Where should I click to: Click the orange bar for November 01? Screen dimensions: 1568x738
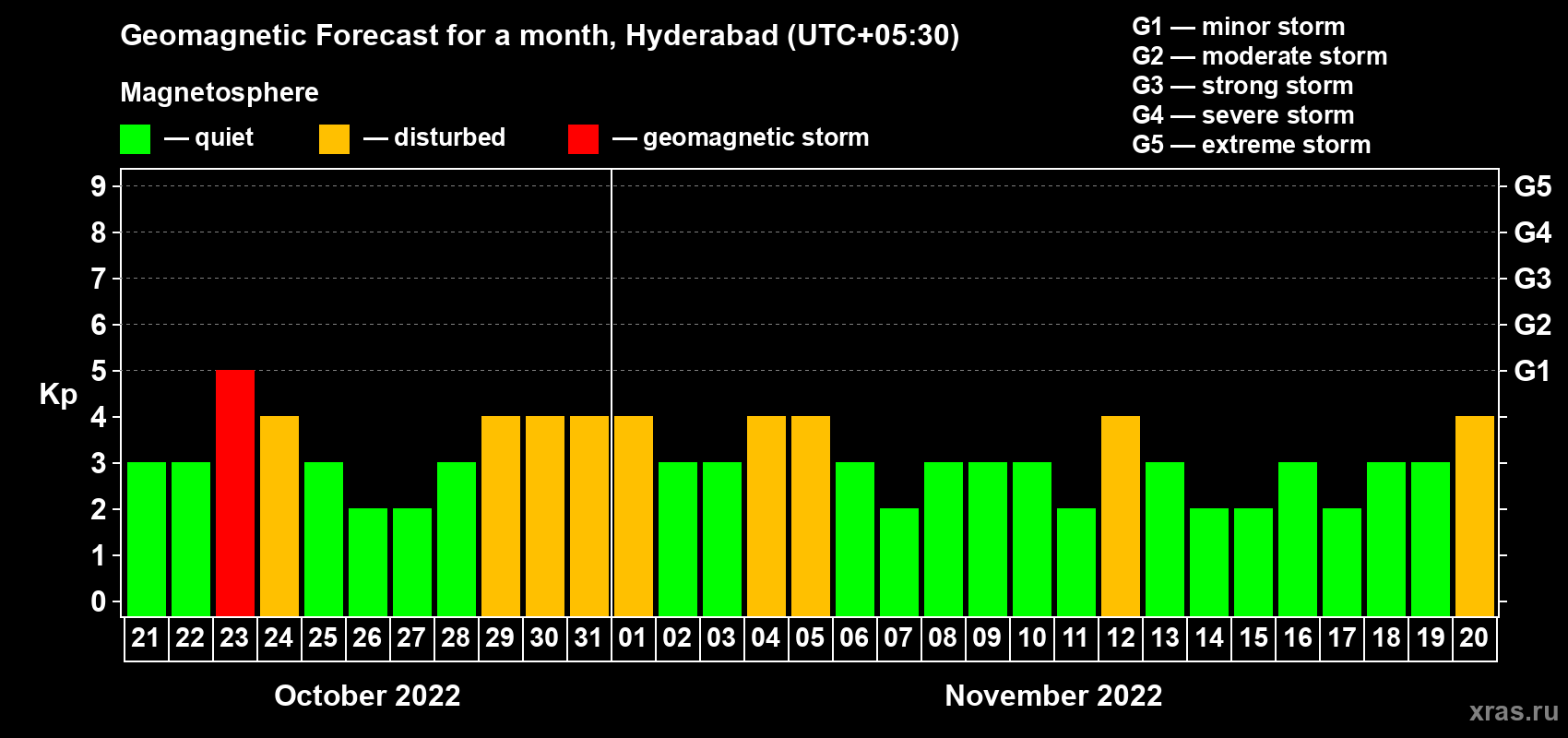(634, 517)
